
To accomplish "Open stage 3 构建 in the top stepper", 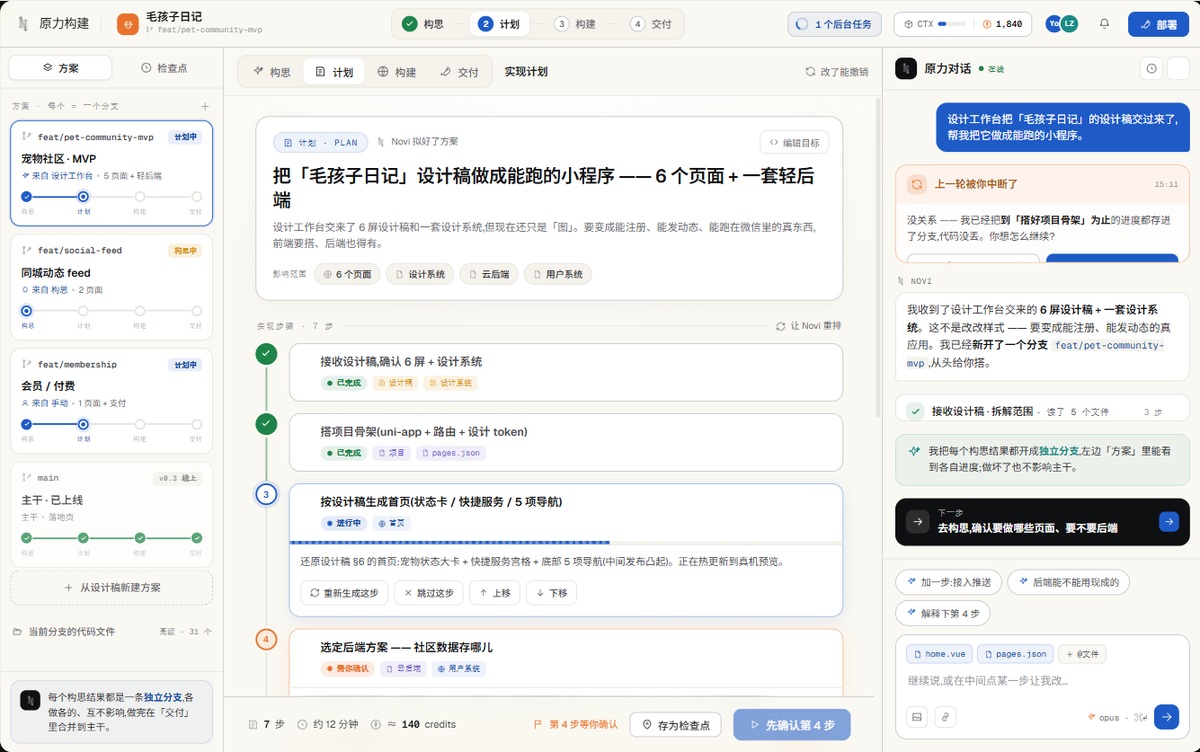I will tap(575, 24).
